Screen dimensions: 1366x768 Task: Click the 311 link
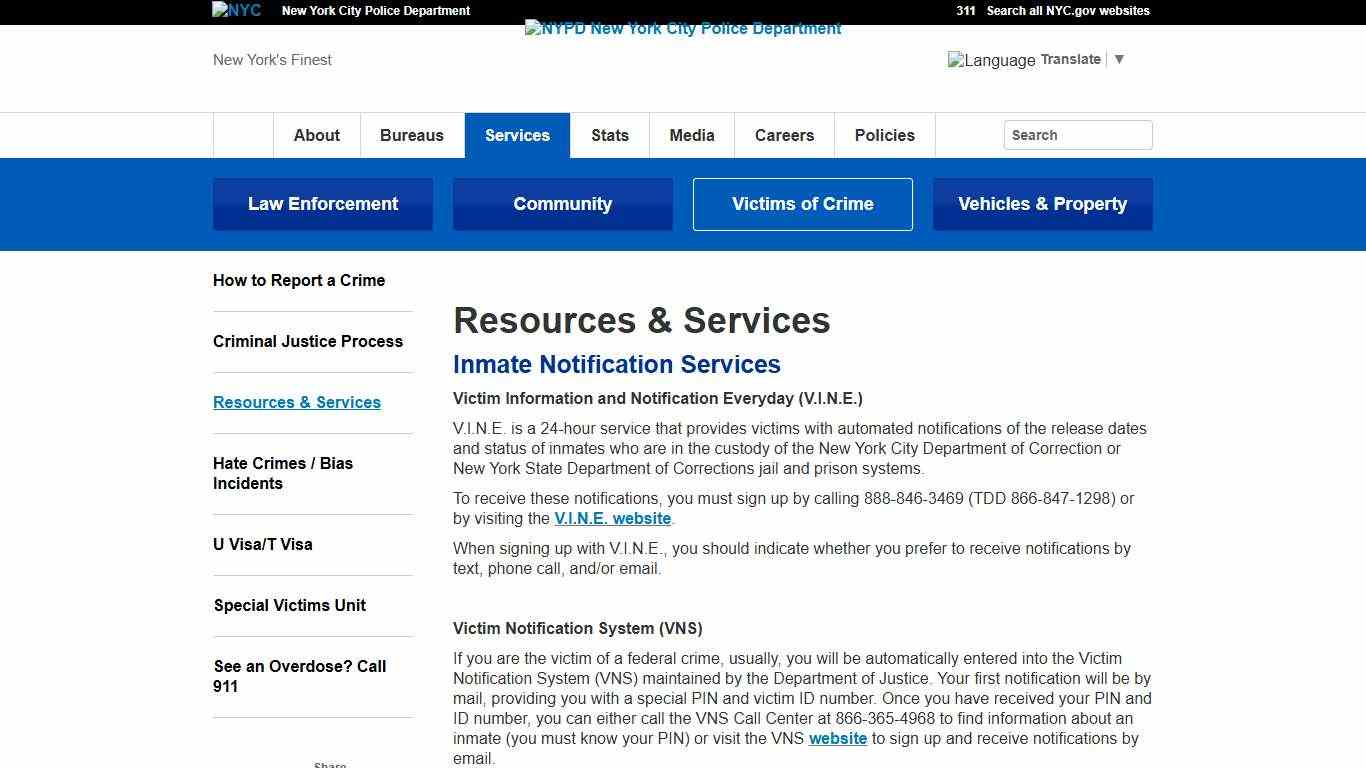coord(963,11)
